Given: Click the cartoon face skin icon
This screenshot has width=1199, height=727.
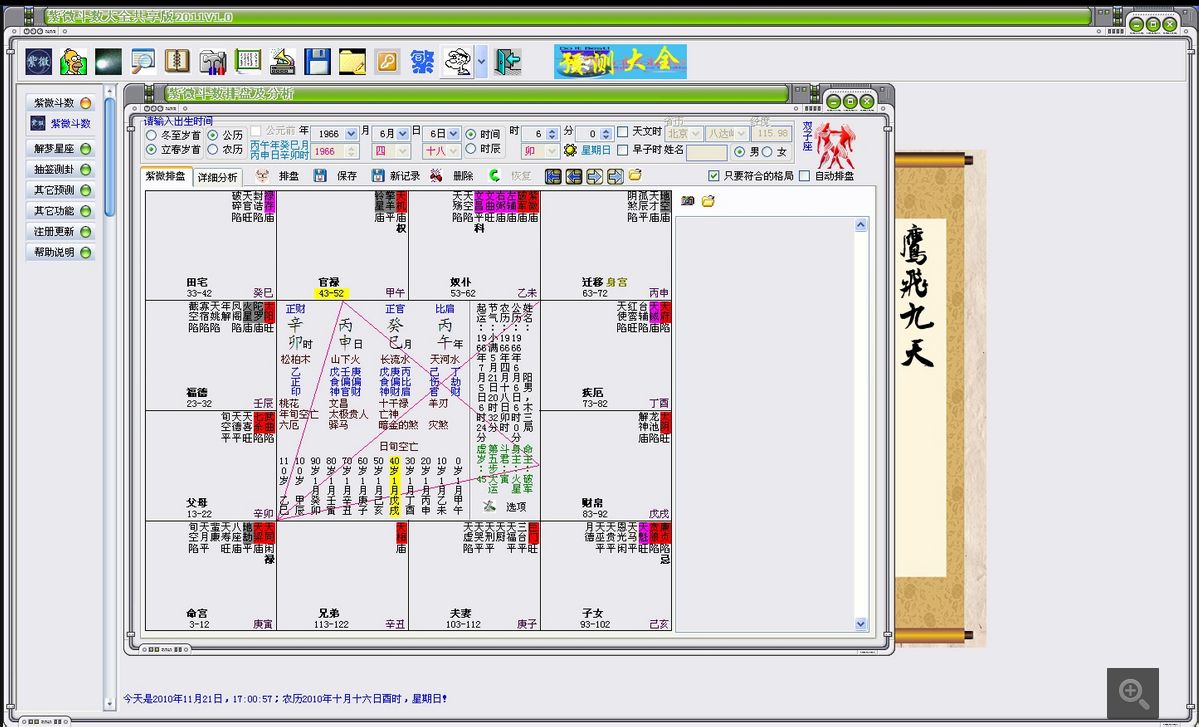Looking at the screenshot, I should 458,61.
